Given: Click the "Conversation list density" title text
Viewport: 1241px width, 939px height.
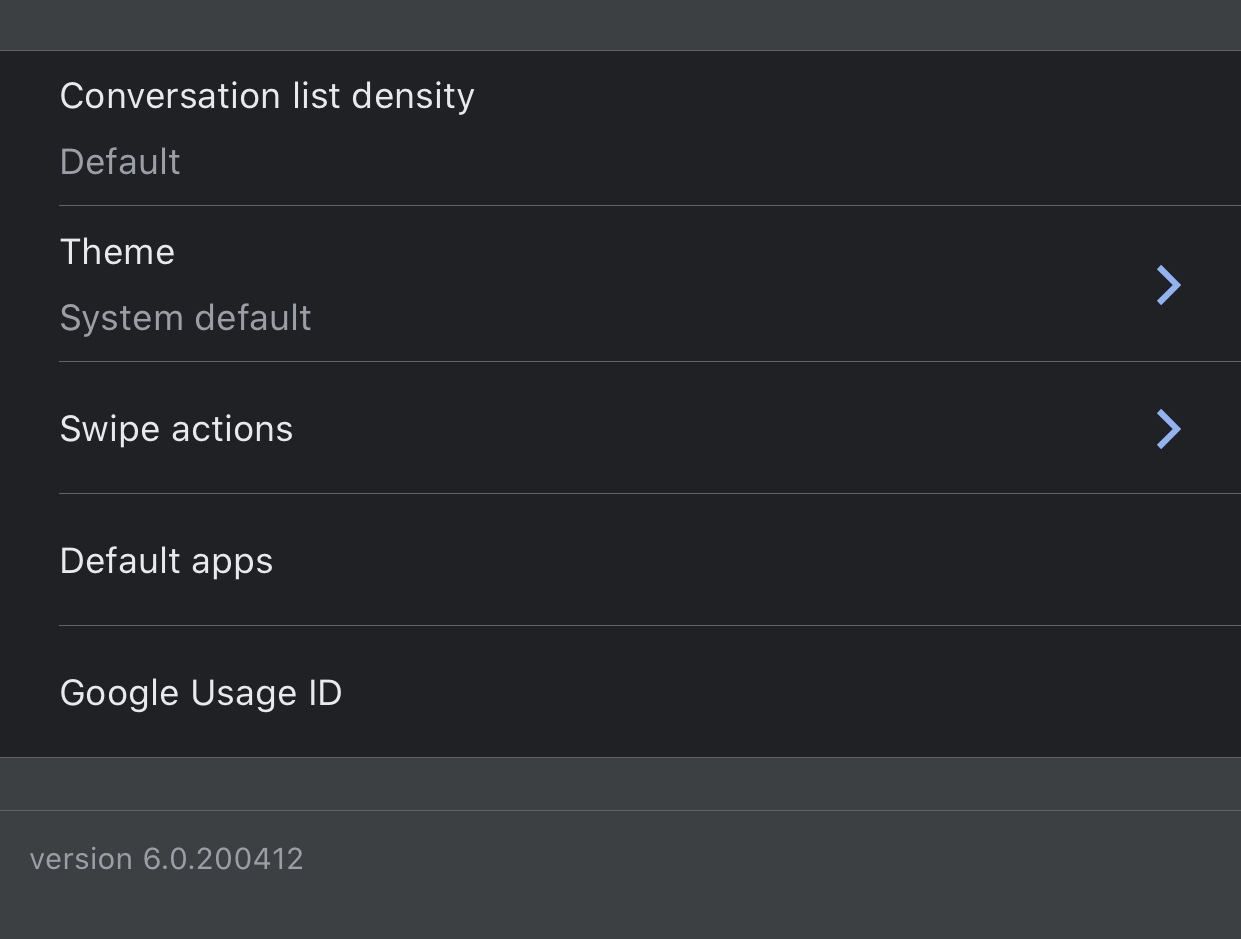Looking at the screenshot, I should [267, 96].
